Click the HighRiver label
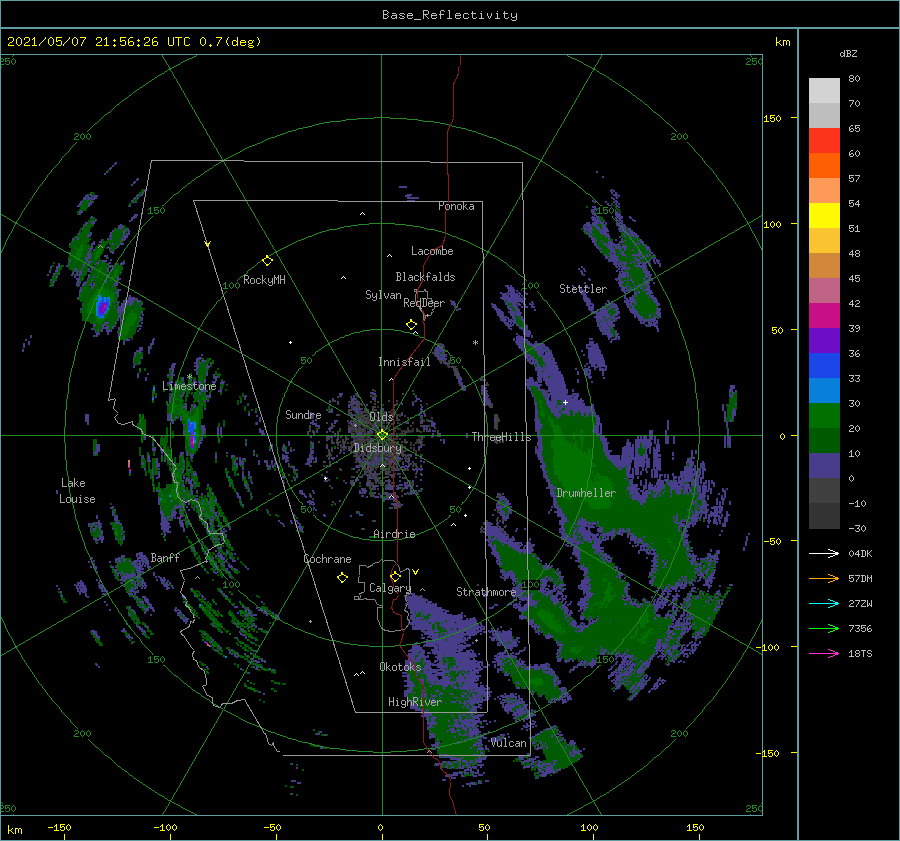Viewport: 900px width, 841px height. (415, 702)
